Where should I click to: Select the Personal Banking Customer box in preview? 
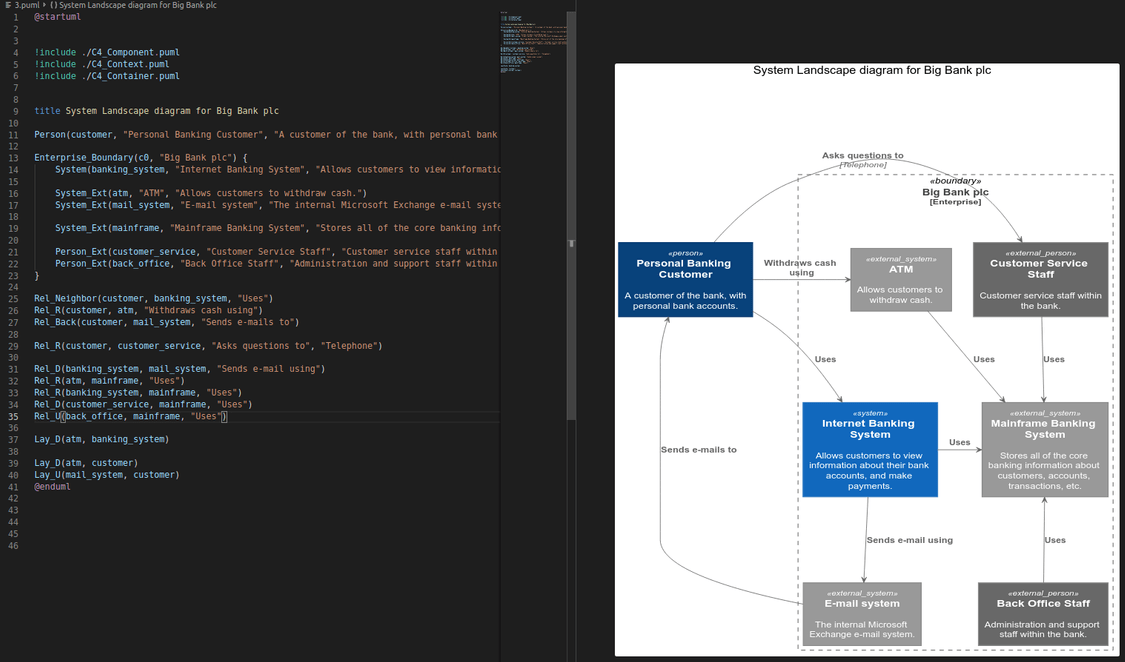[685, 279]
